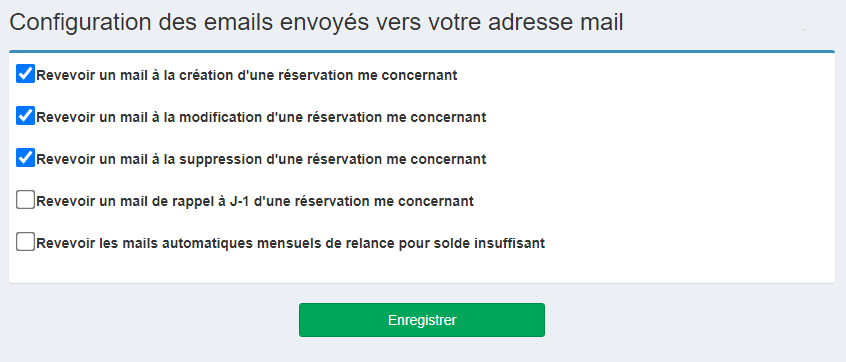Click the blue checkmark beside suppression option
Viewport: 846px width, 362px height.
25,158
